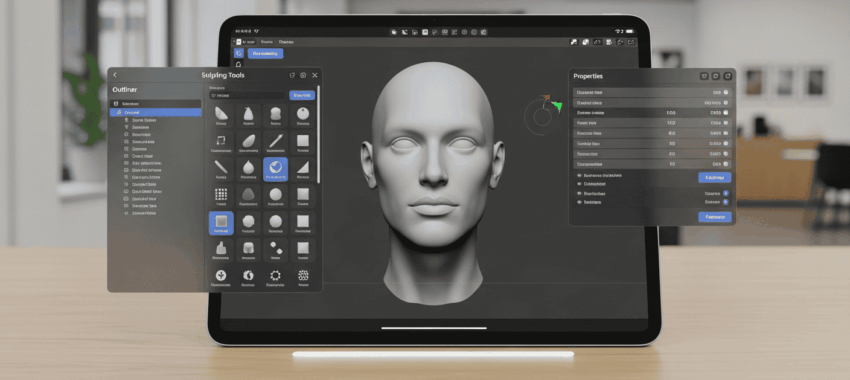This screenshot has height=380, width=850.
Task: Click the Sculpting Tools panel scrollbar
Action: tap(318, 134)
